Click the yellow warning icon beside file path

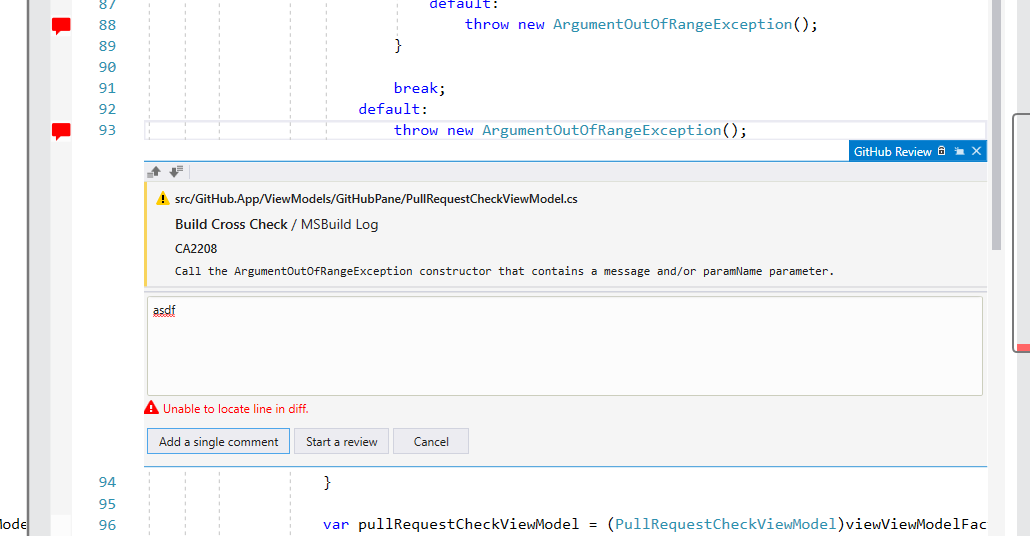pyautogui.click(x=162, y=198)
